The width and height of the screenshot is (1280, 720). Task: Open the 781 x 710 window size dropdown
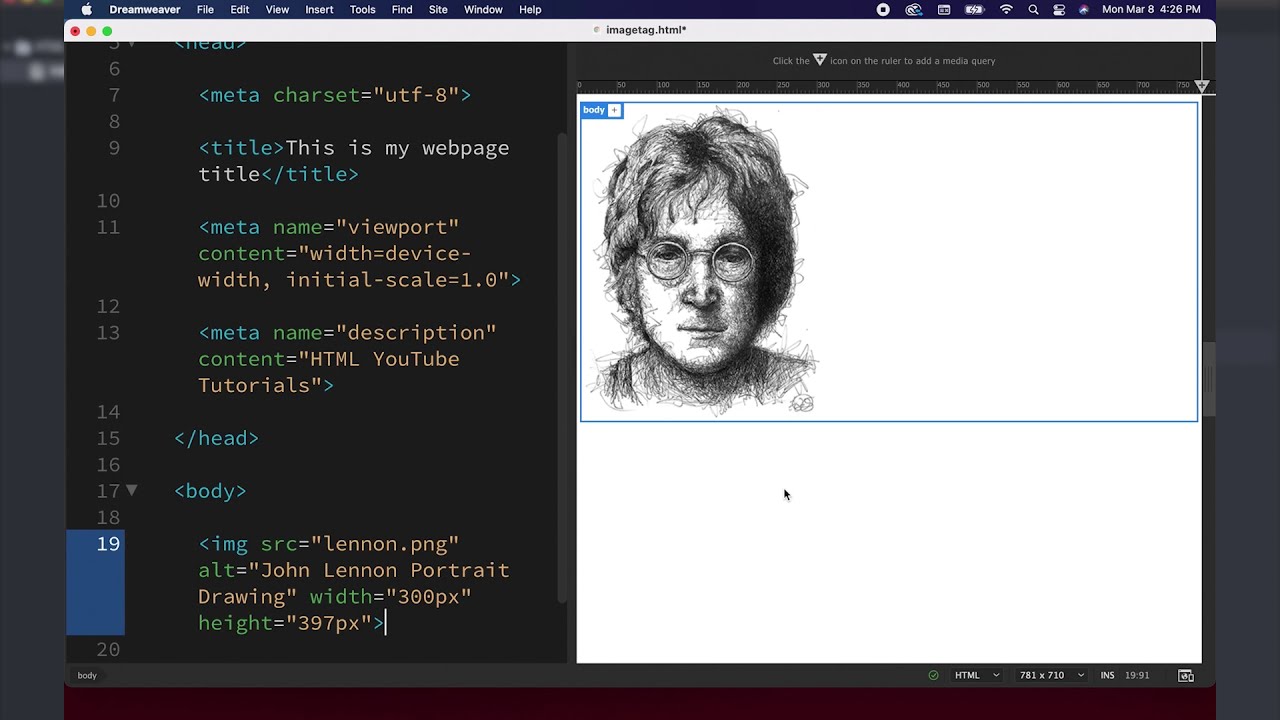(1052, 675)
